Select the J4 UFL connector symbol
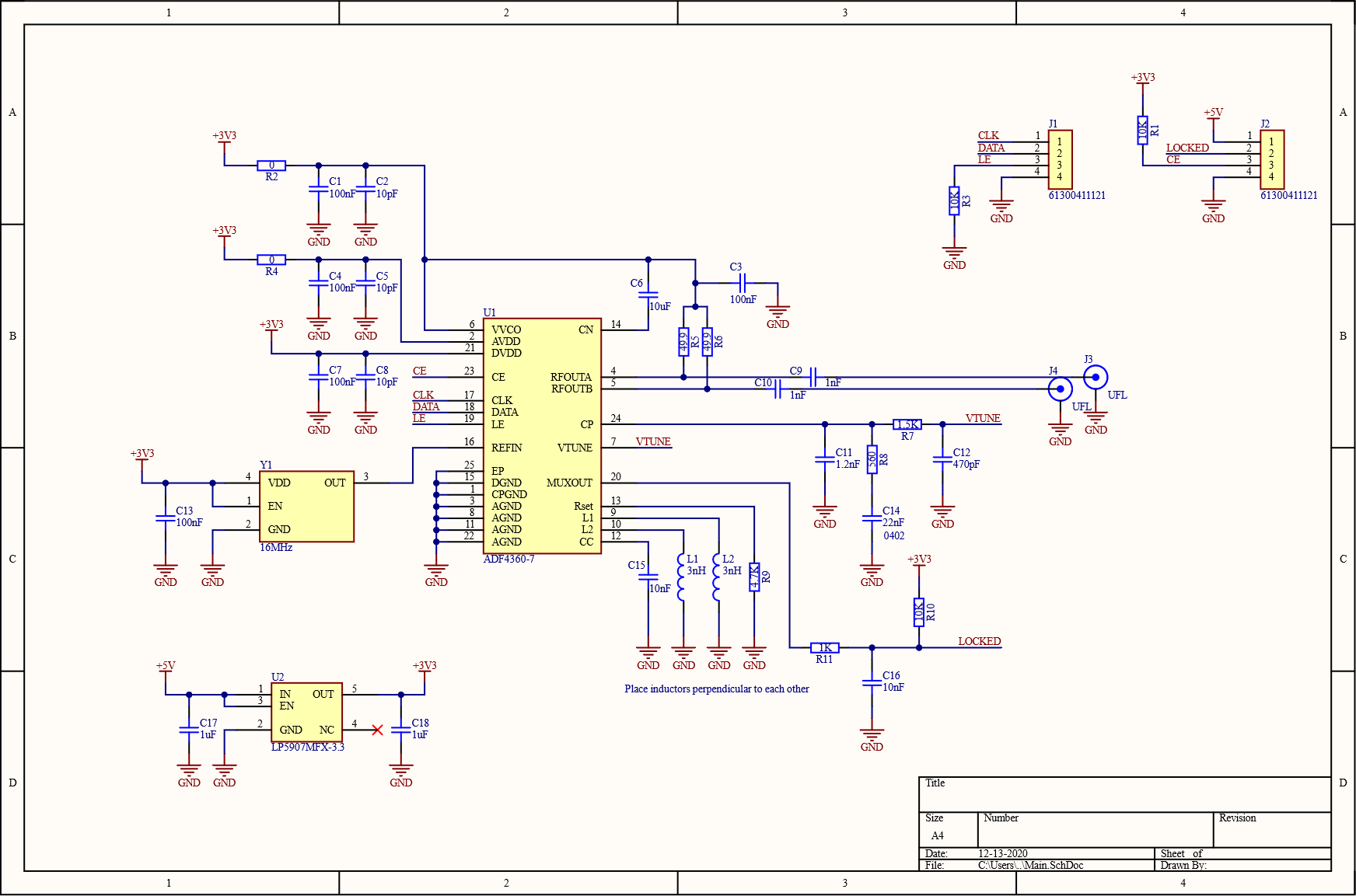The height and width of the screenshot is (896, 1356). point(1060,389)
